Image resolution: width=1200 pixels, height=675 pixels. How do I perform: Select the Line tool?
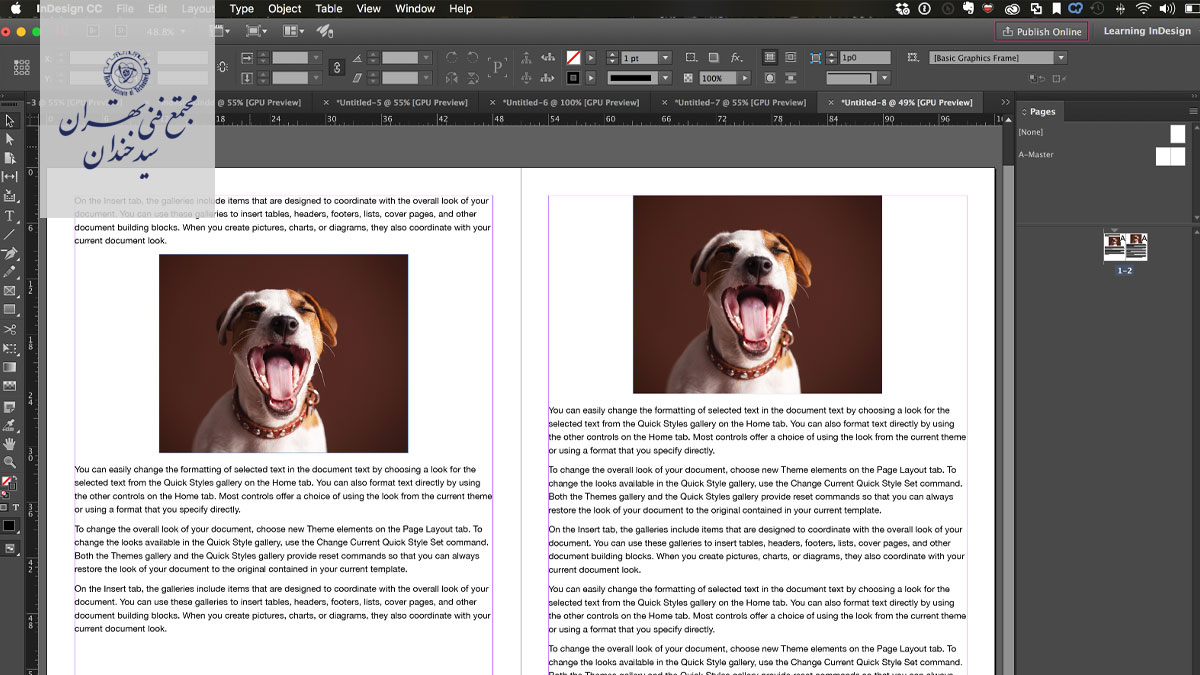(10, 234)
